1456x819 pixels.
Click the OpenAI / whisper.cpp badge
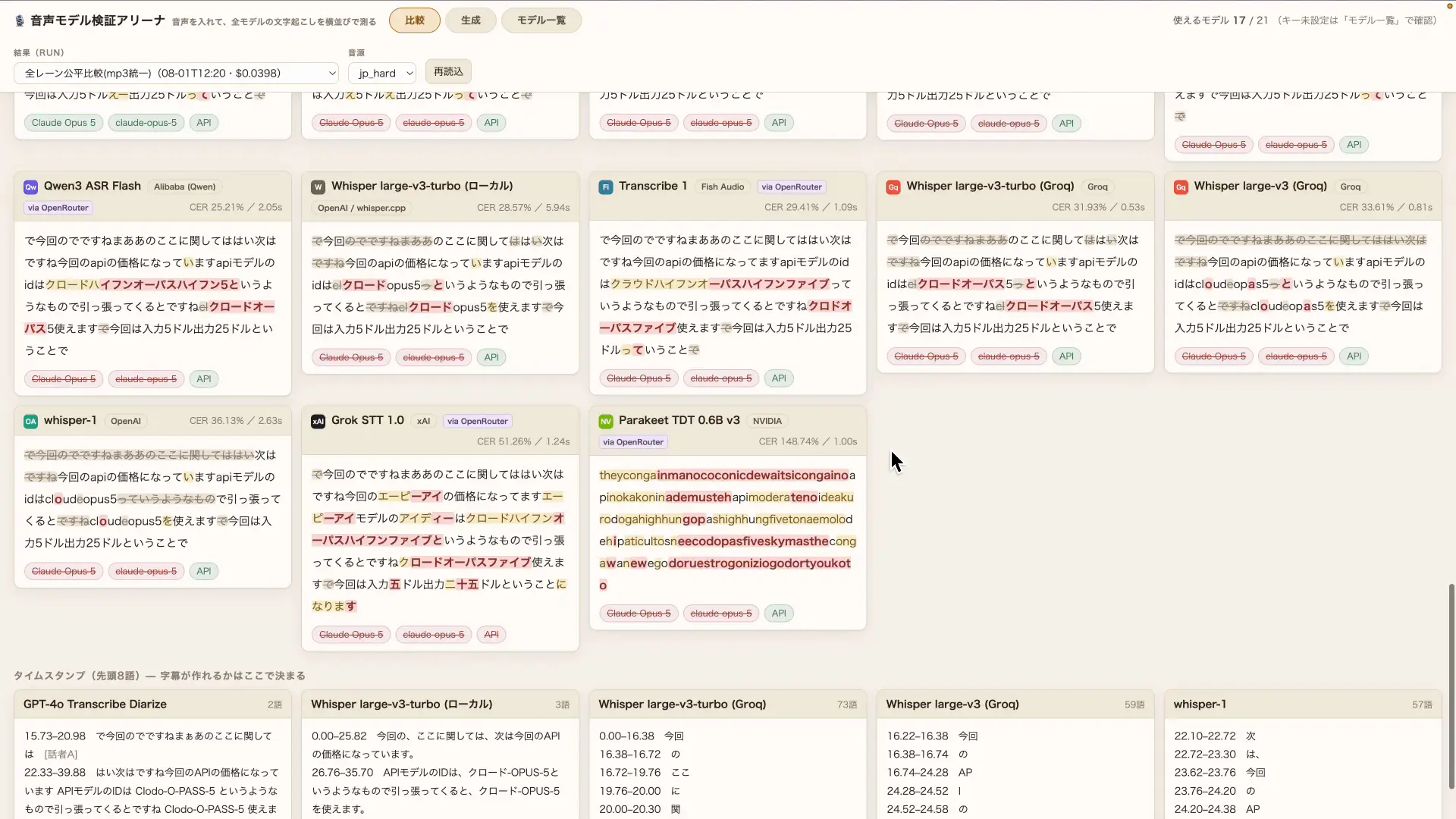(362, 208)
